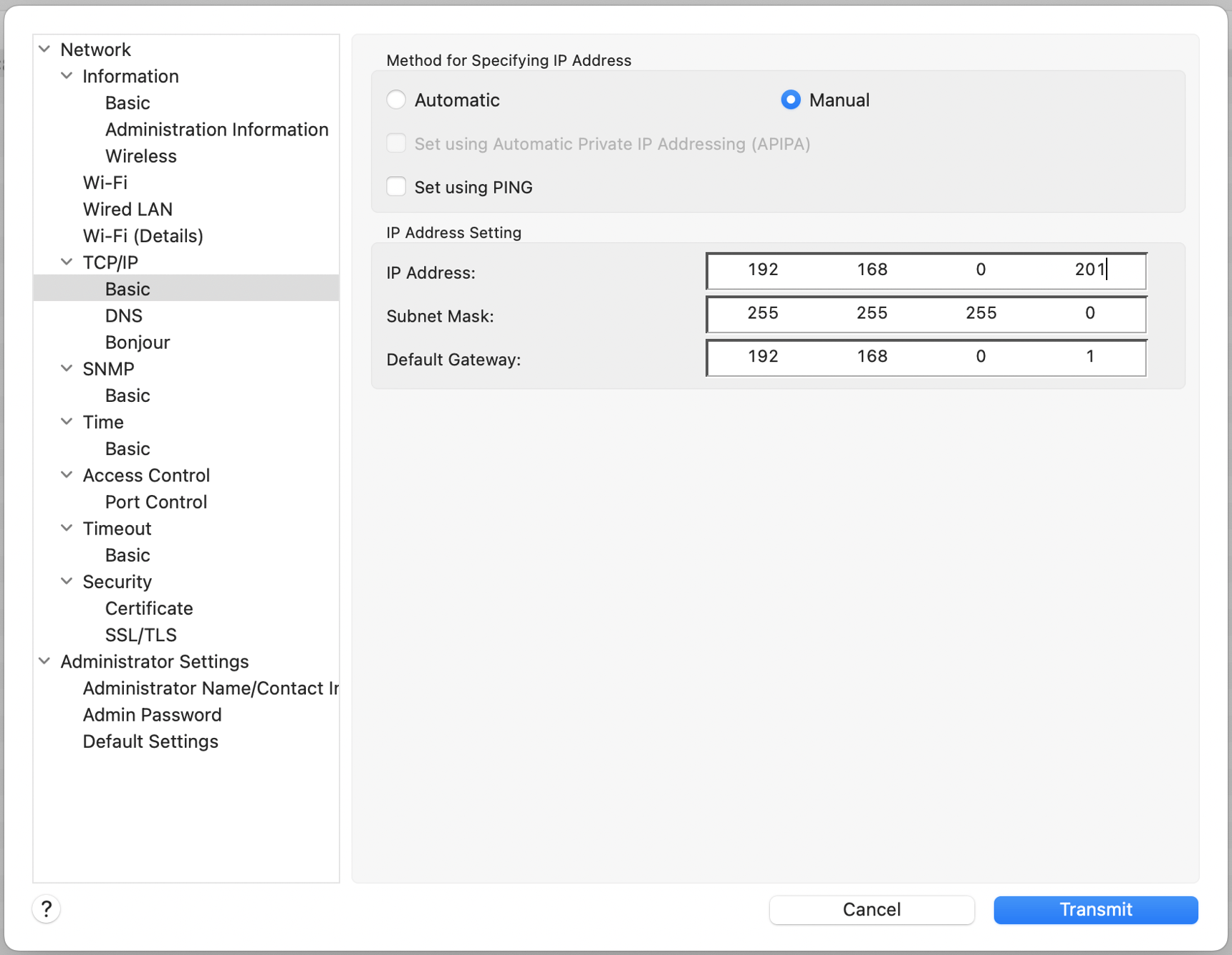Select the Automatic IP address method
This screenshot has width=1232, height=955.
click(x=395, y=100)
